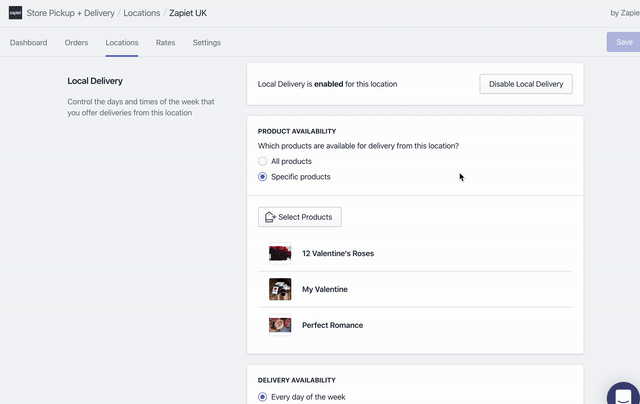Screen dimensions: 640x404
Task: Select the All products radio option
Action: coord(263,161)
